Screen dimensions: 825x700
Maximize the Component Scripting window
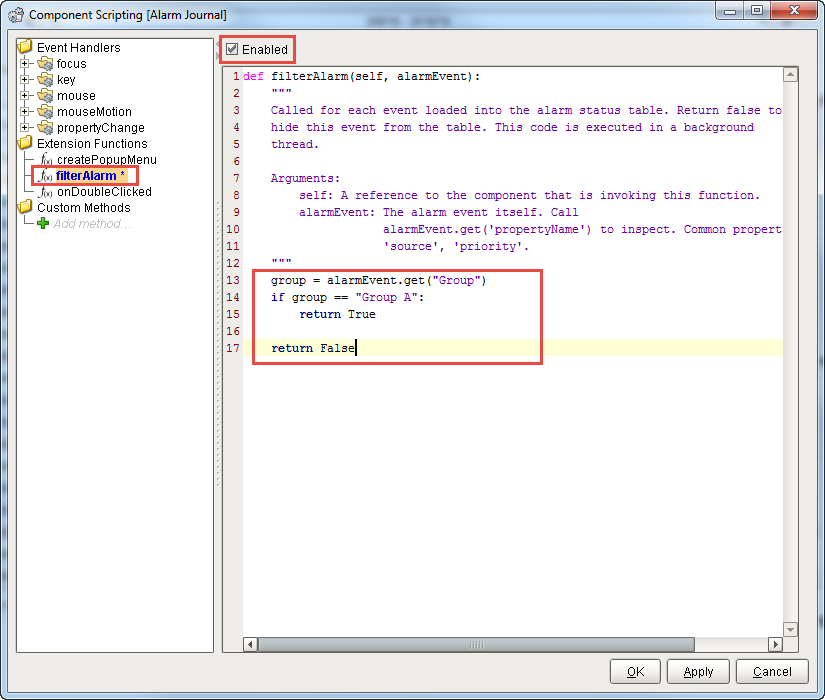[x=757, y=11]
